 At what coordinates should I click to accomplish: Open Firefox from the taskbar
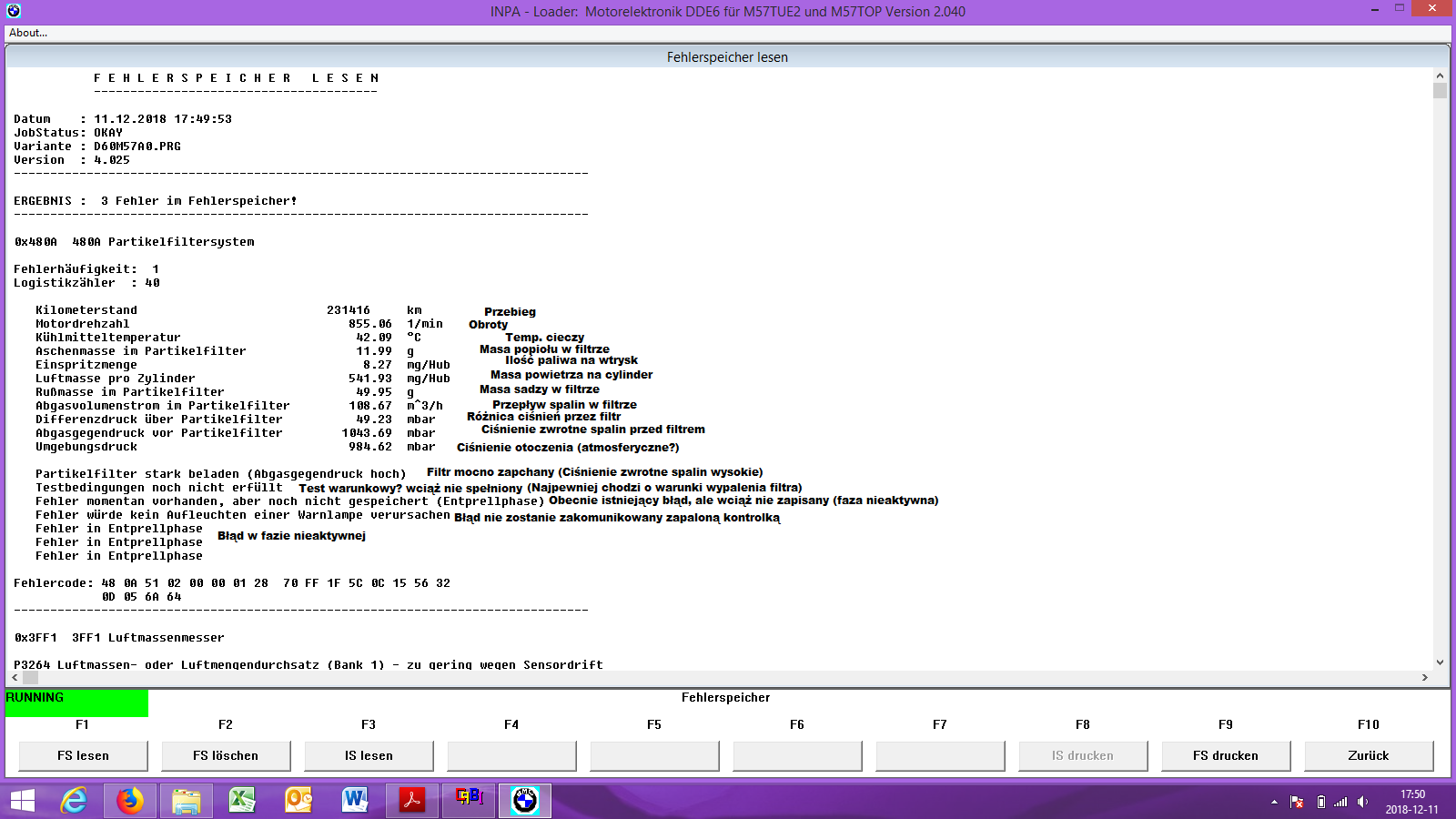pyautogui.click(x=130, y=801)
